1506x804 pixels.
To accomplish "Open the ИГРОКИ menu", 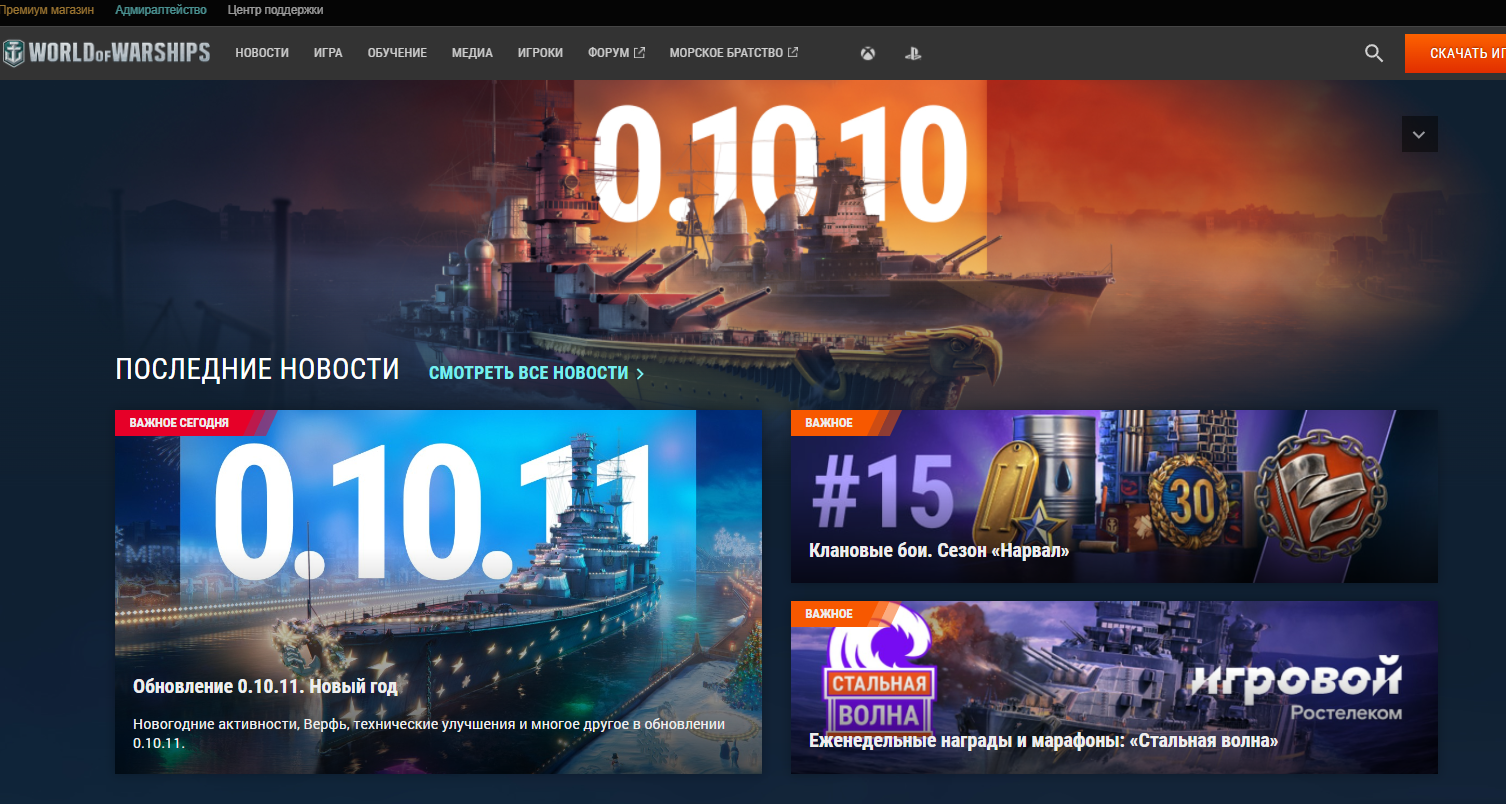I will [x=540, y=53].
